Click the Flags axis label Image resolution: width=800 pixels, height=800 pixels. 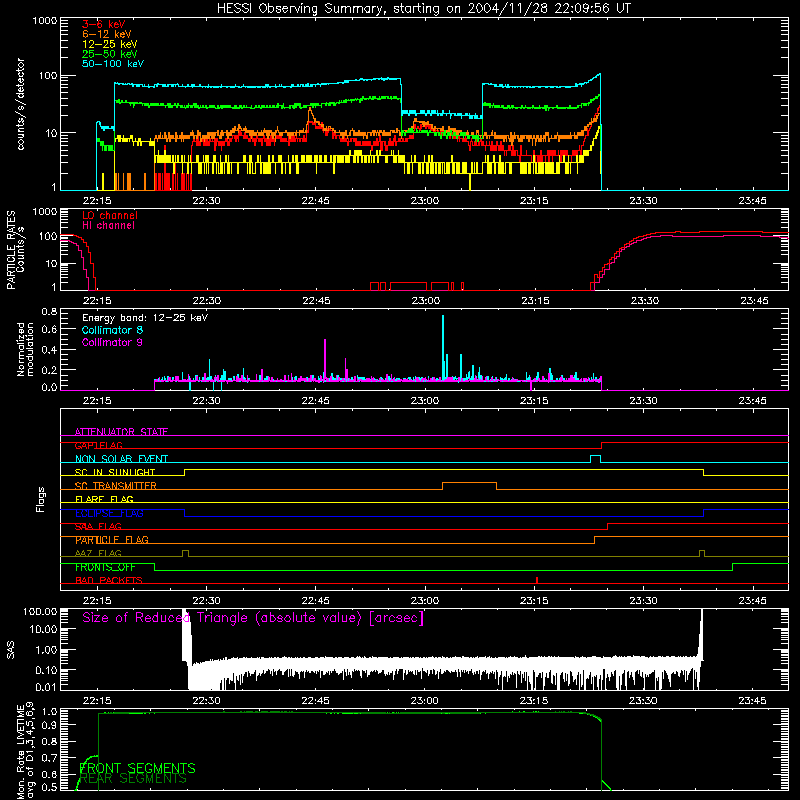pyautogui.click(x=41, y=499)
